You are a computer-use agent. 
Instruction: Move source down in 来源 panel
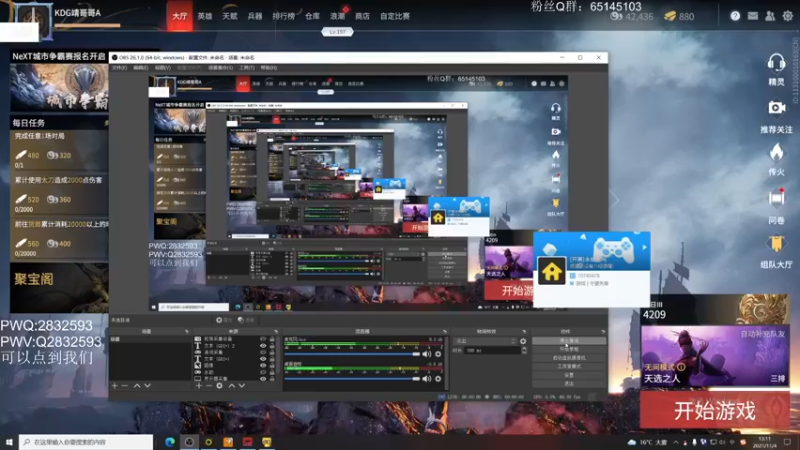[242, 386]
